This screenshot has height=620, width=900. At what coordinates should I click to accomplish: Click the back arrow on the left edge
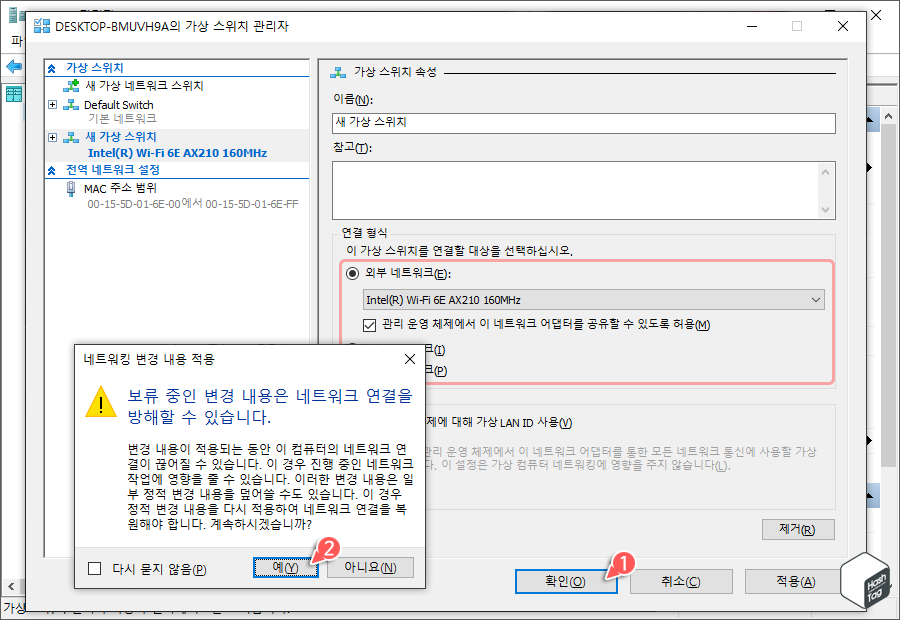coord(12,68)
